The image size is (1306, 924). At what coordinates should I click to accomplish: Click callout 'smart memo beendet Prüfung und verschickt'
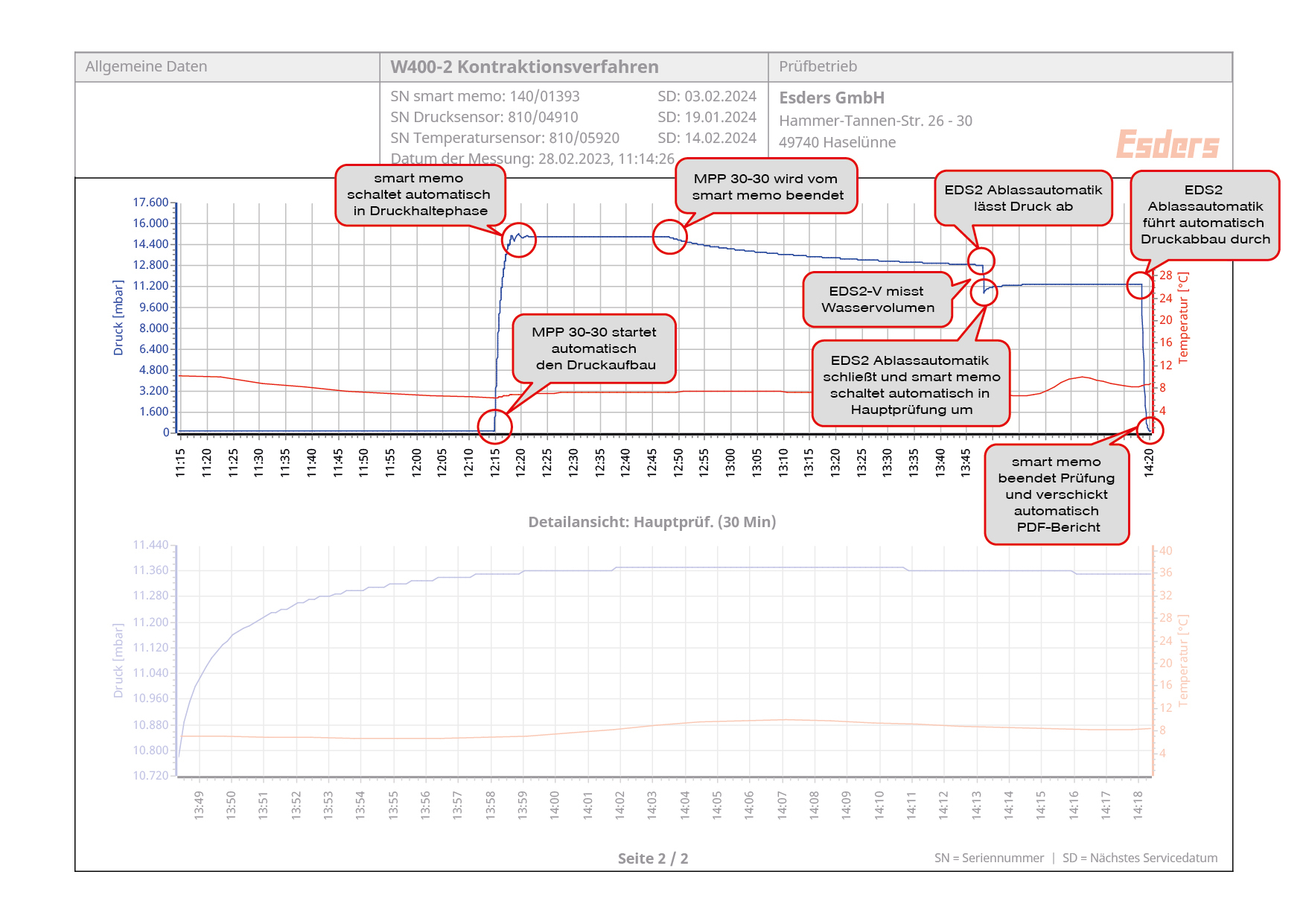coord(1057,494)
